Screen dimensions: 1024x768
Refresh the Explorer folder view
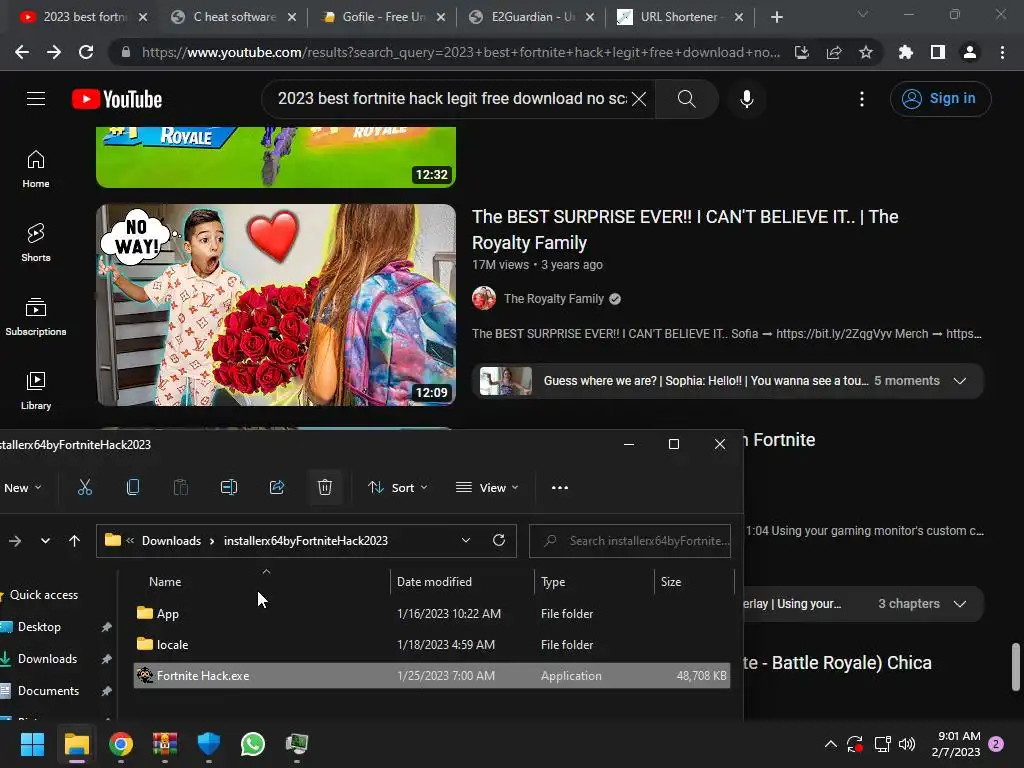tap(499, 540)
